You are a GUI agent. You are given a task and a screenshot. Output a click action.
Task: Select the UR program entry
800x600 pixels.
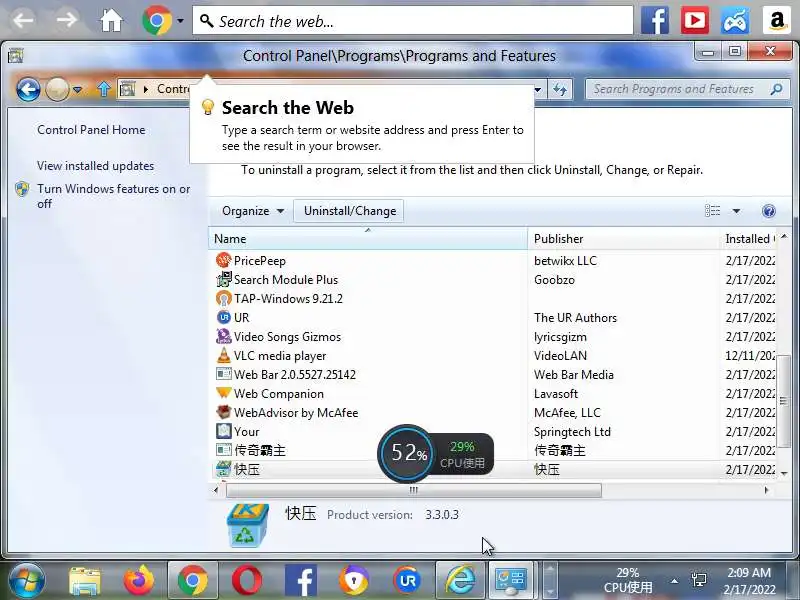coord(495,317)
